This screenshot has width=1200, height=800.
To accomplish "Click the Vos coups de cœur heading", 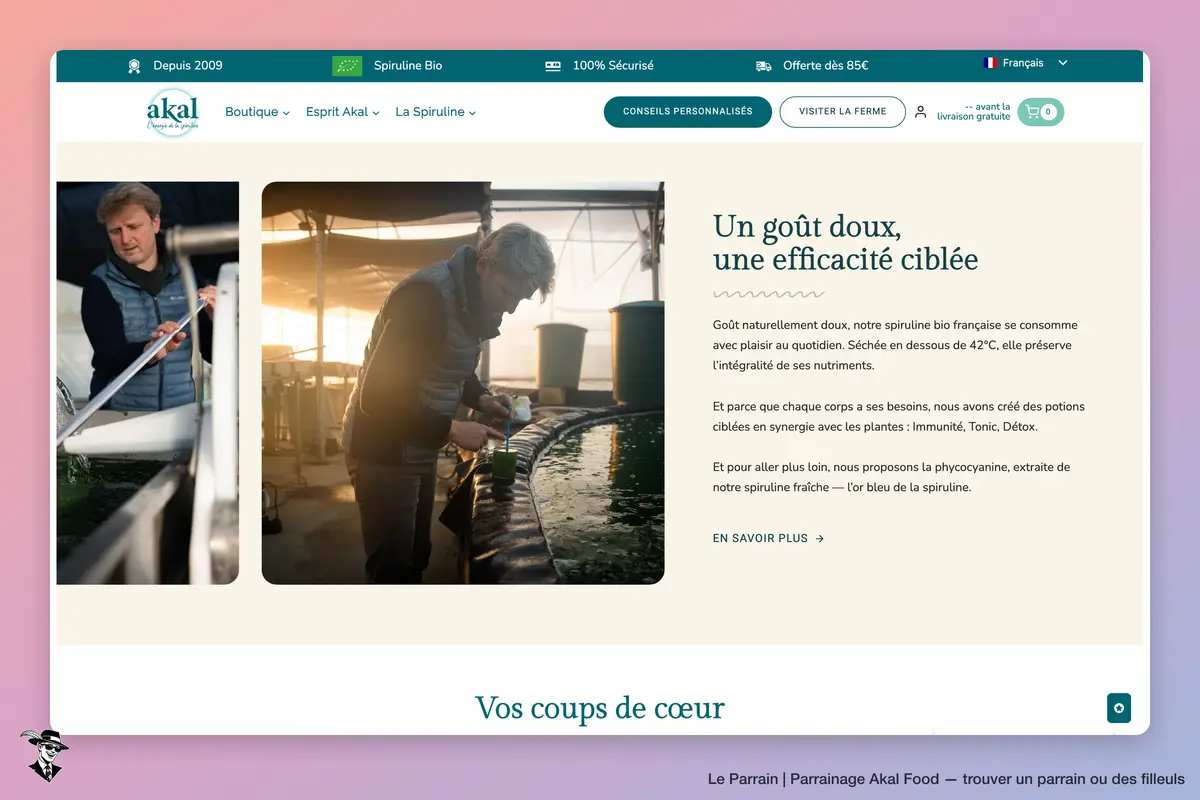I will point(600,708).
